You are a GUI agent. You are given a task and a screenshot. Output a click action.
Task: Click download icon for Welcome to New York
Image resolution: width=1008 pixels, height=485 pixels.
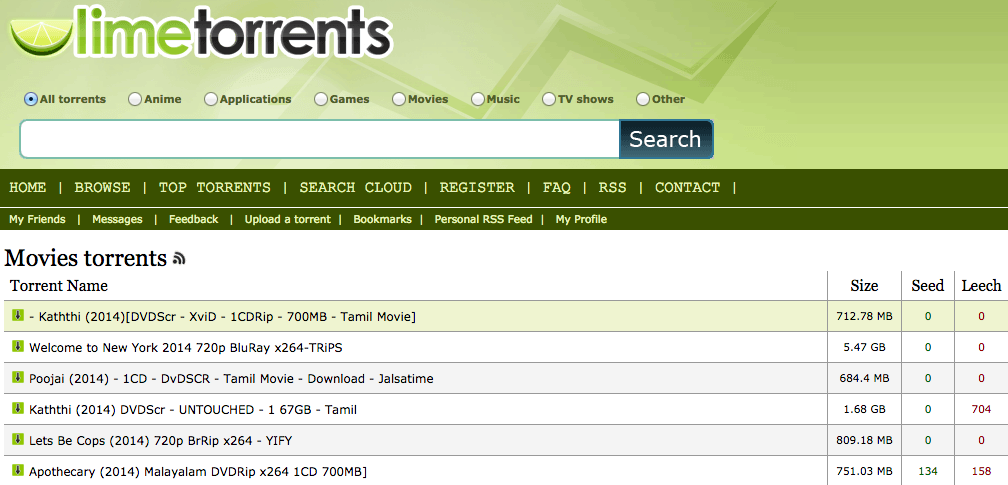pos(18,346)
